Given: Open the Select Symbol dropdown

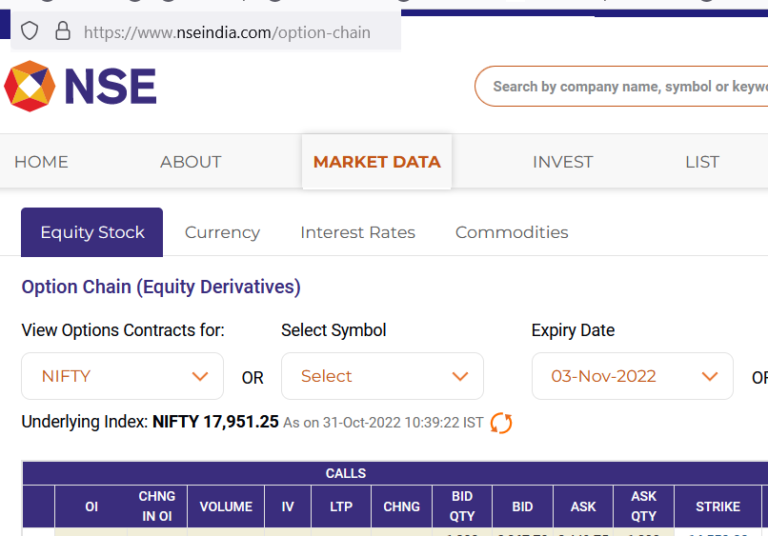Looking at the screenshot, I should (x=383, y=376).
